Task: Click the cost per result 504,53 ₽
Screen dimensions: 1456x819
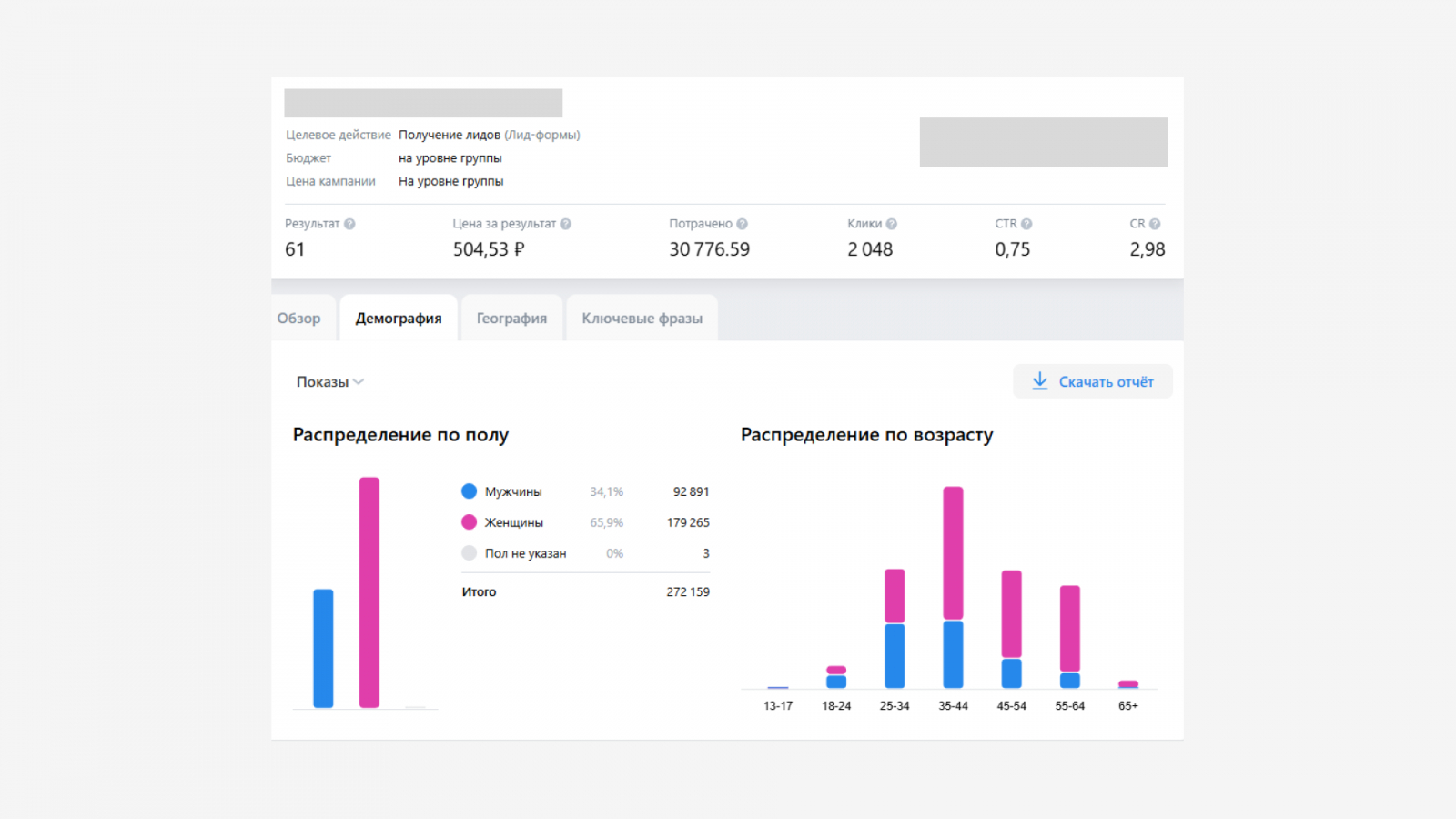Action: click(489, 249)
